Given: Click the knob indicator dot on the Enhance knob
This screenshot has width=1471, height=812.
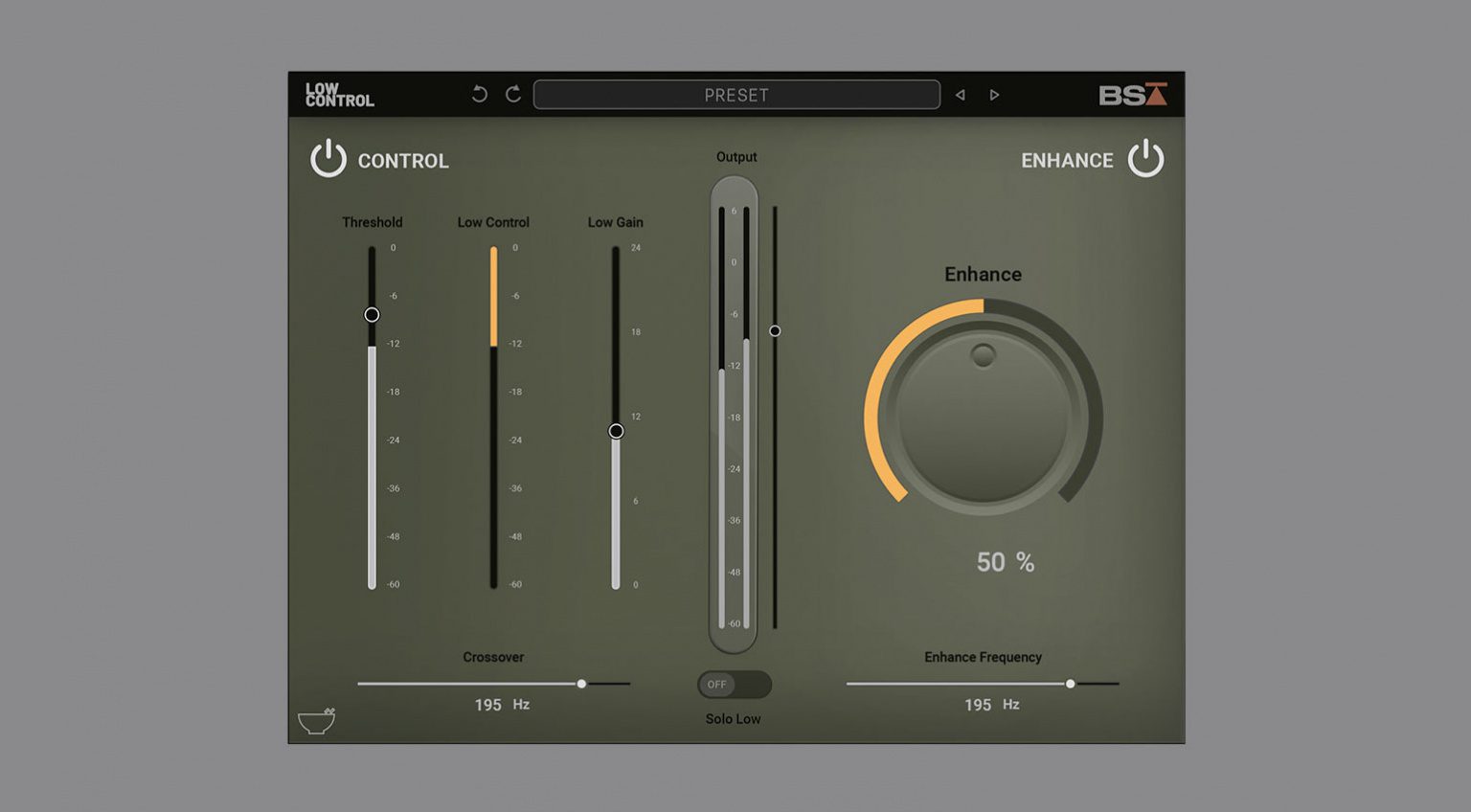Looking at the screenshot, I should tap(983, 357).
